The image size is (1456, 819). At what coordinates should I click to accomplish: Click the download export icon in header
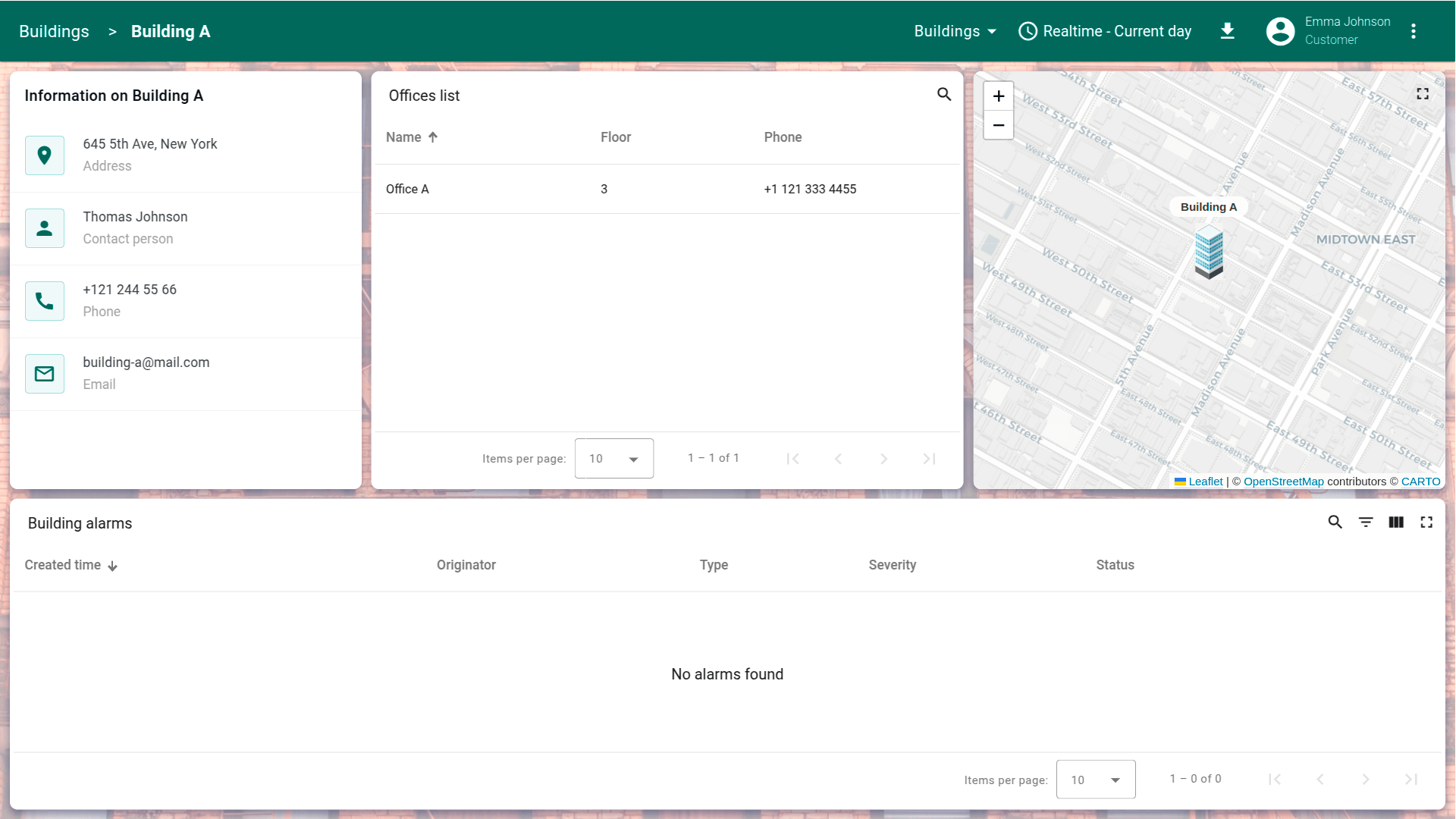tap(1227, 31)
